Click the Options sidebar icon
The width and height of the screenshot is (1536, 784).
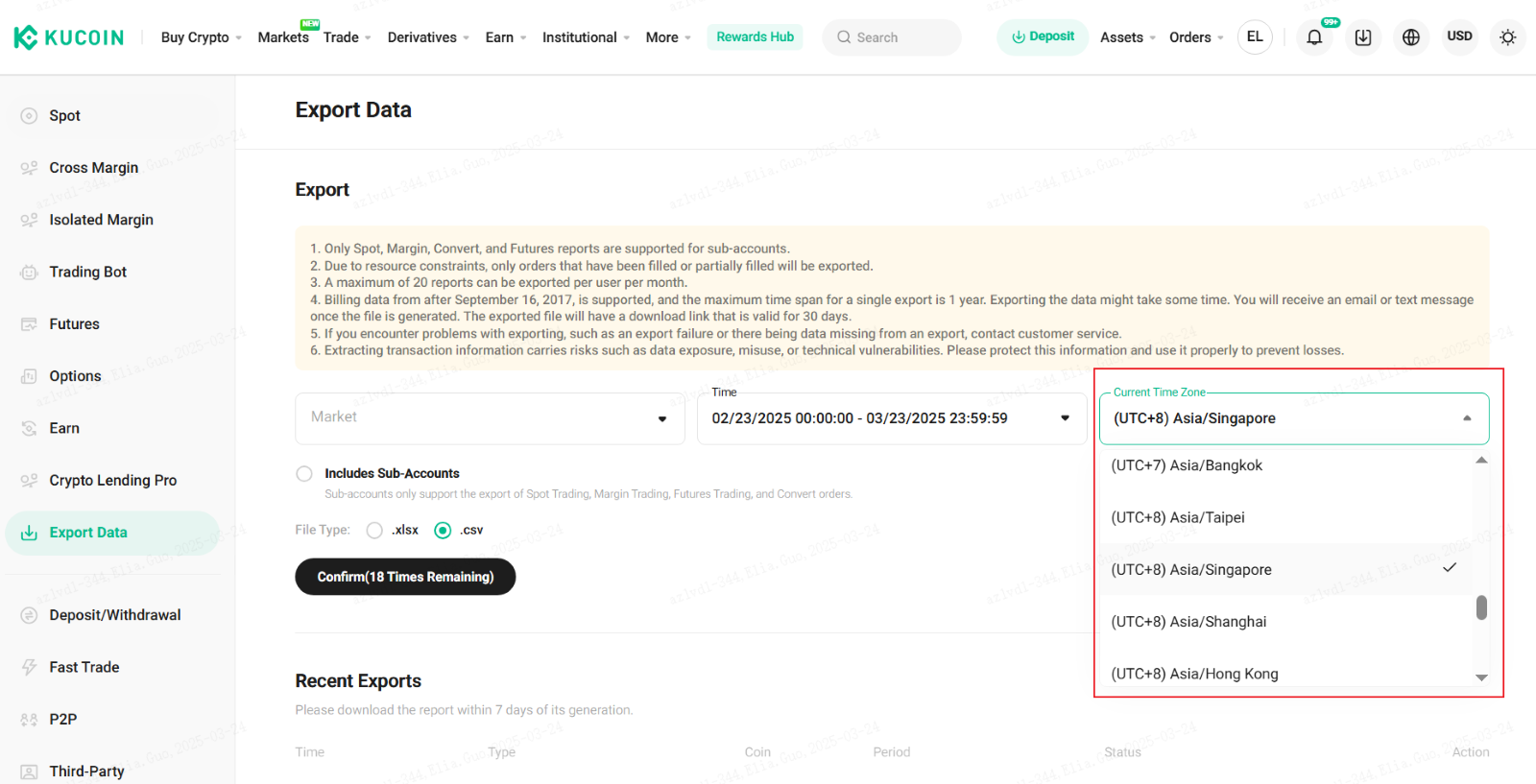(29, 376)
